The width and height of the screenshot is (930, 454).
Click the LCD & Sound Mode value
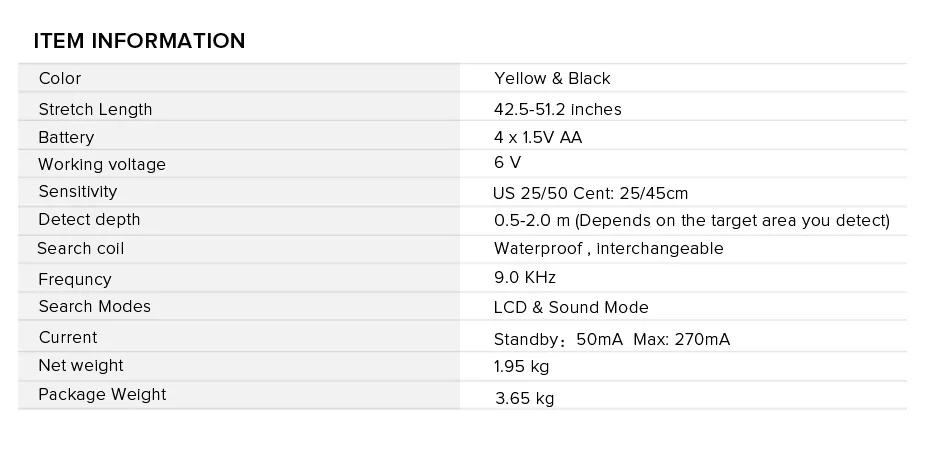coord(571,307)
